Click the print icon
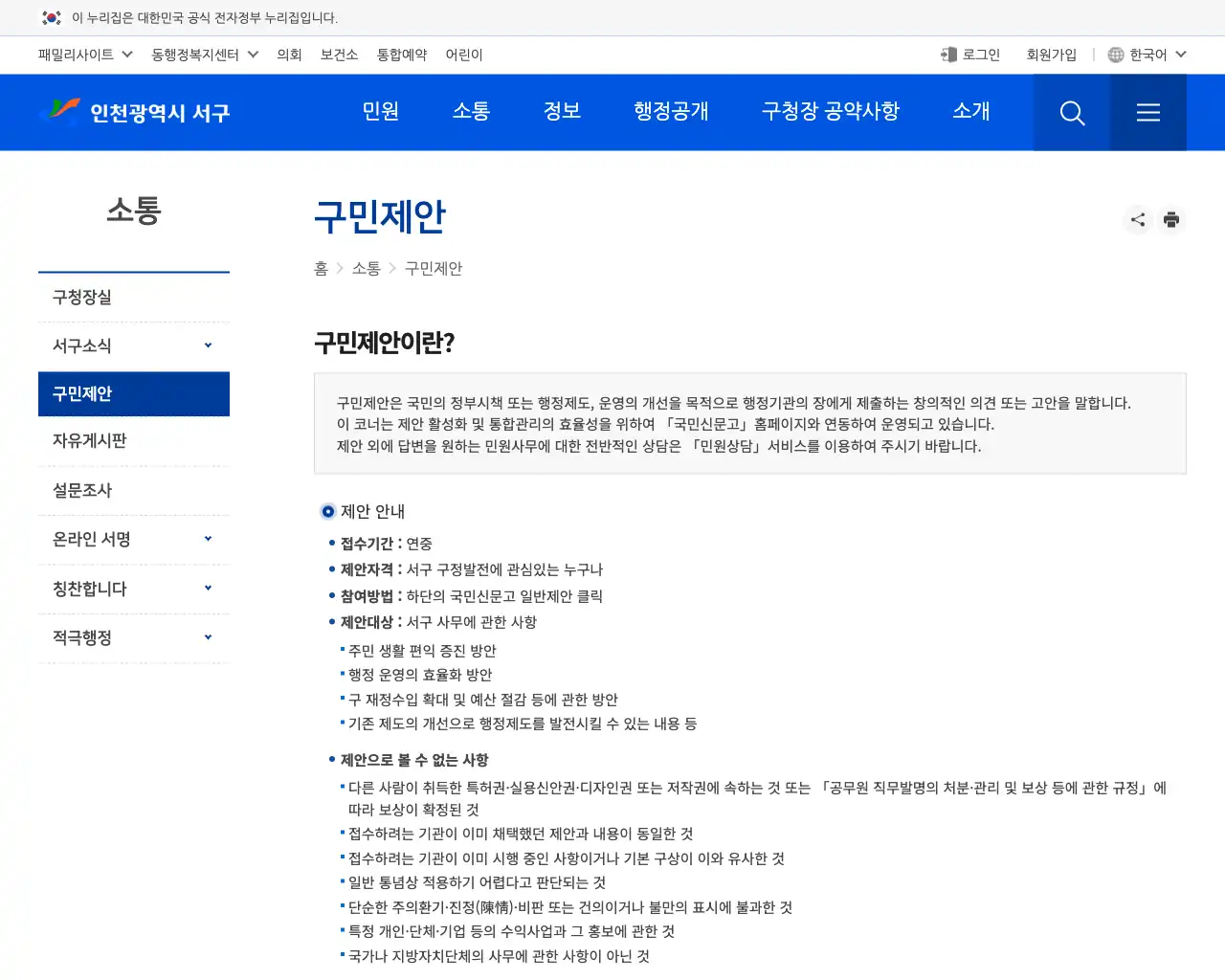Screen dimensions: 1225x980 1171,219
